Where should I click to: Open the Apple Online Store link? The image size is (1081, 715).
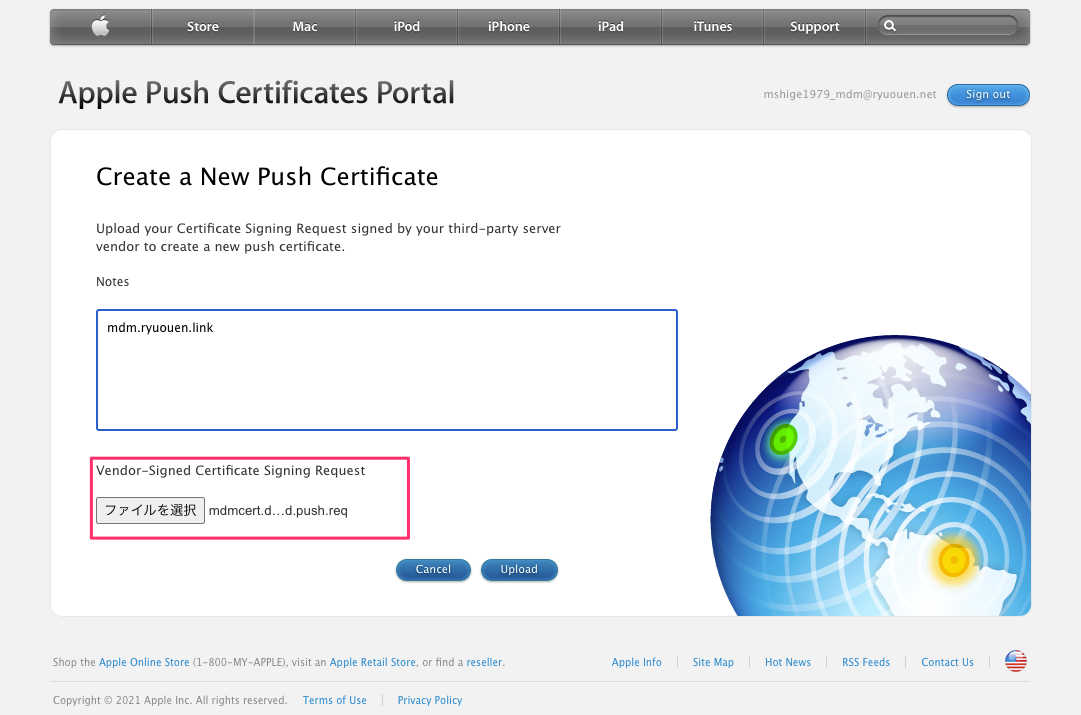(x=144, y=662)
